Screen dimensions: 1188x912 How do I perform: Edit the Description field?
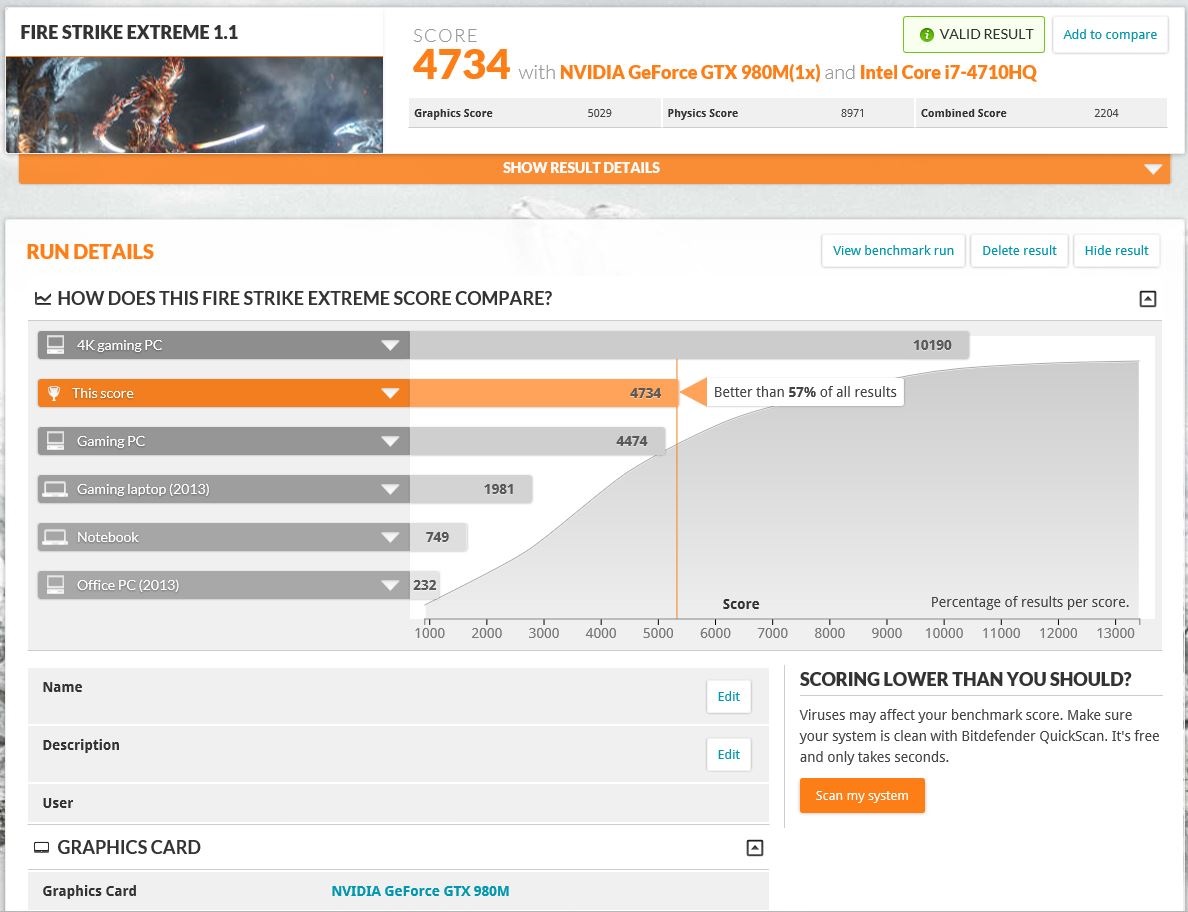pyautogui.click(x=729, y=754)
